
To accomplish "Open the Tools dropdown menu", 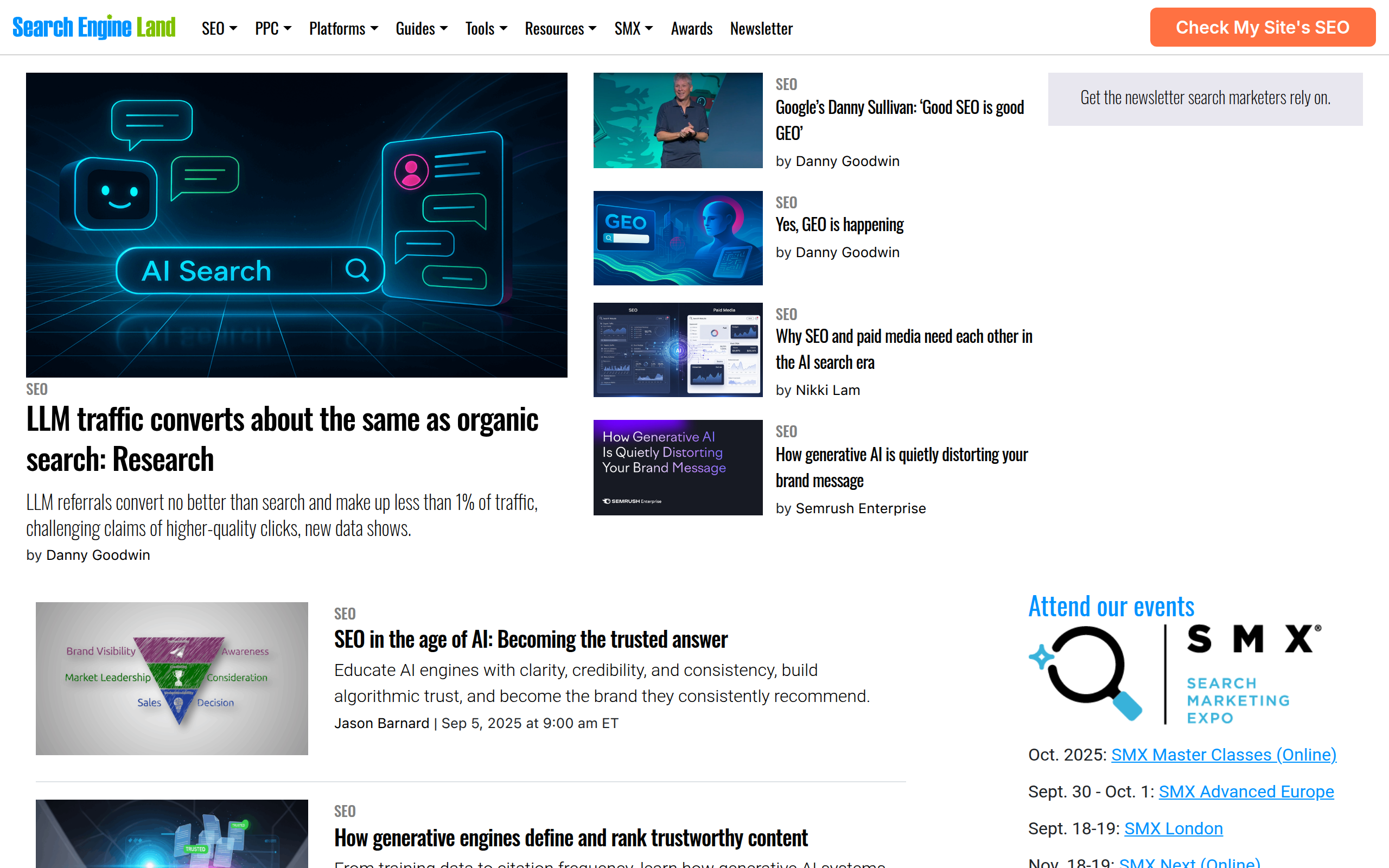I will (486, 28).
